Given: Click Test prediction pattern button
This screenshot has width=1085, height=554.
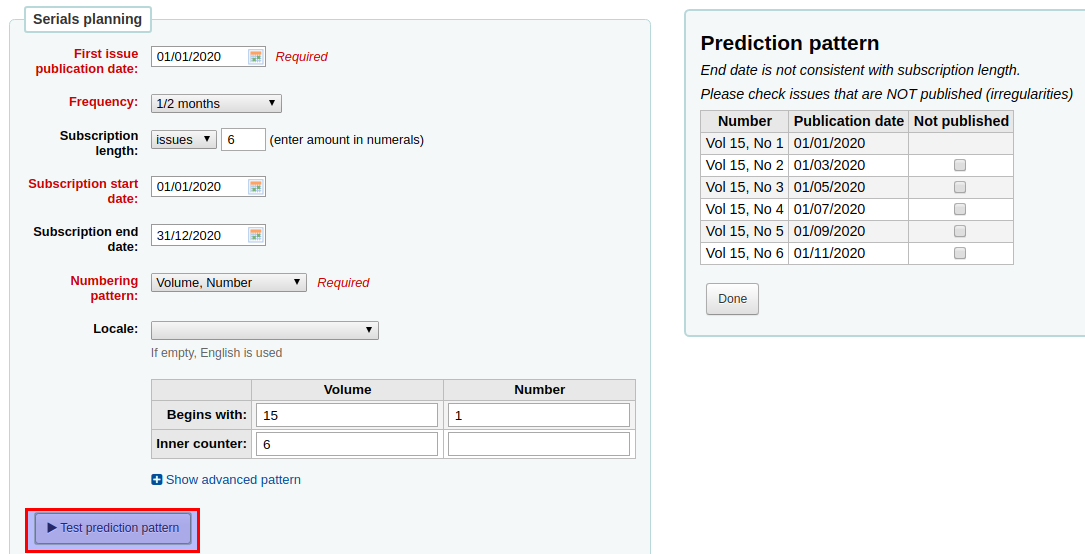Looking at the screenshot, I should 113,528.
